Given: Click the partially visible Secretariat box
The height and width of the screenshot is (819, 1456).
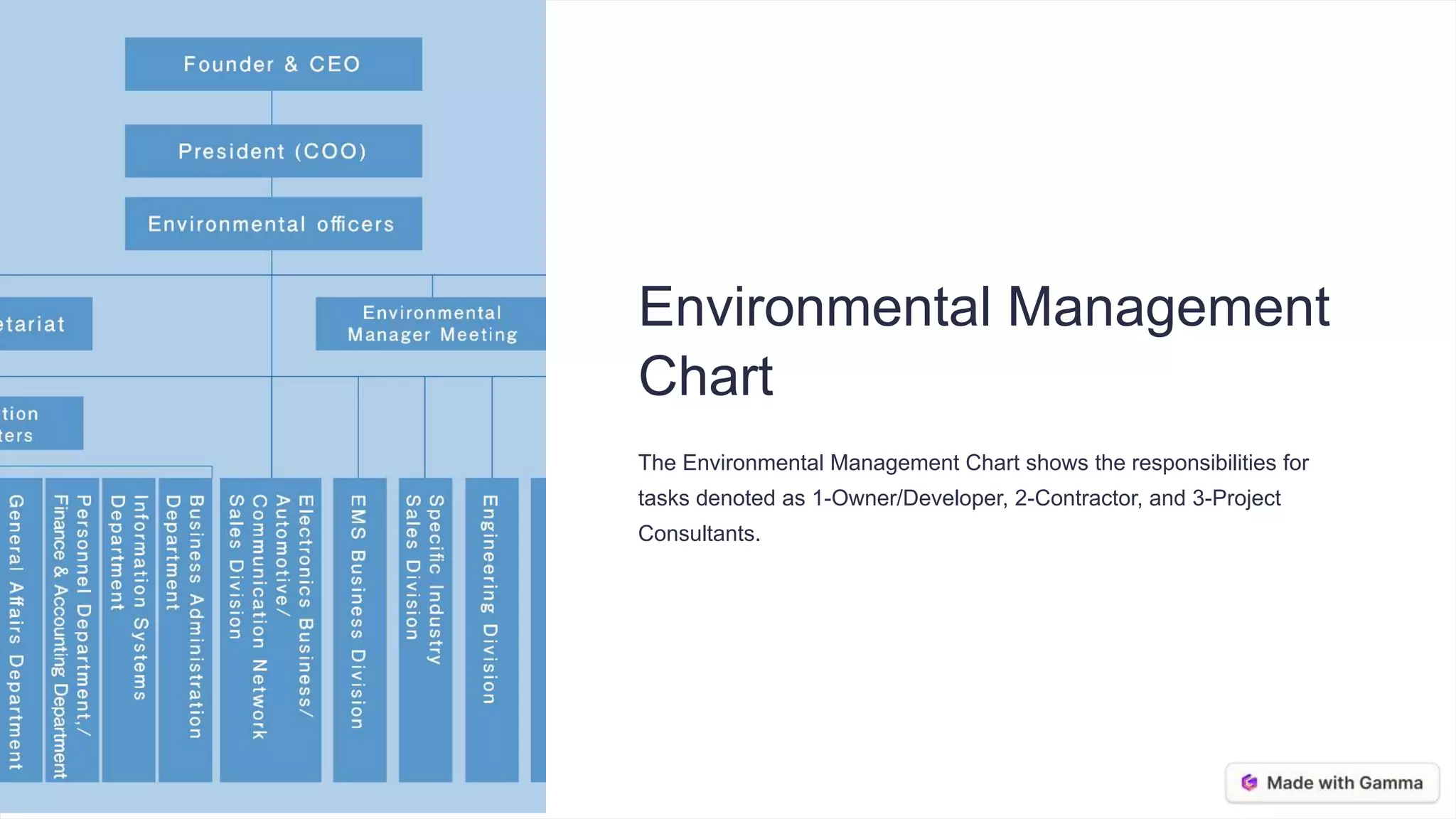Looking at the screenshot, I should coord(44,323).
